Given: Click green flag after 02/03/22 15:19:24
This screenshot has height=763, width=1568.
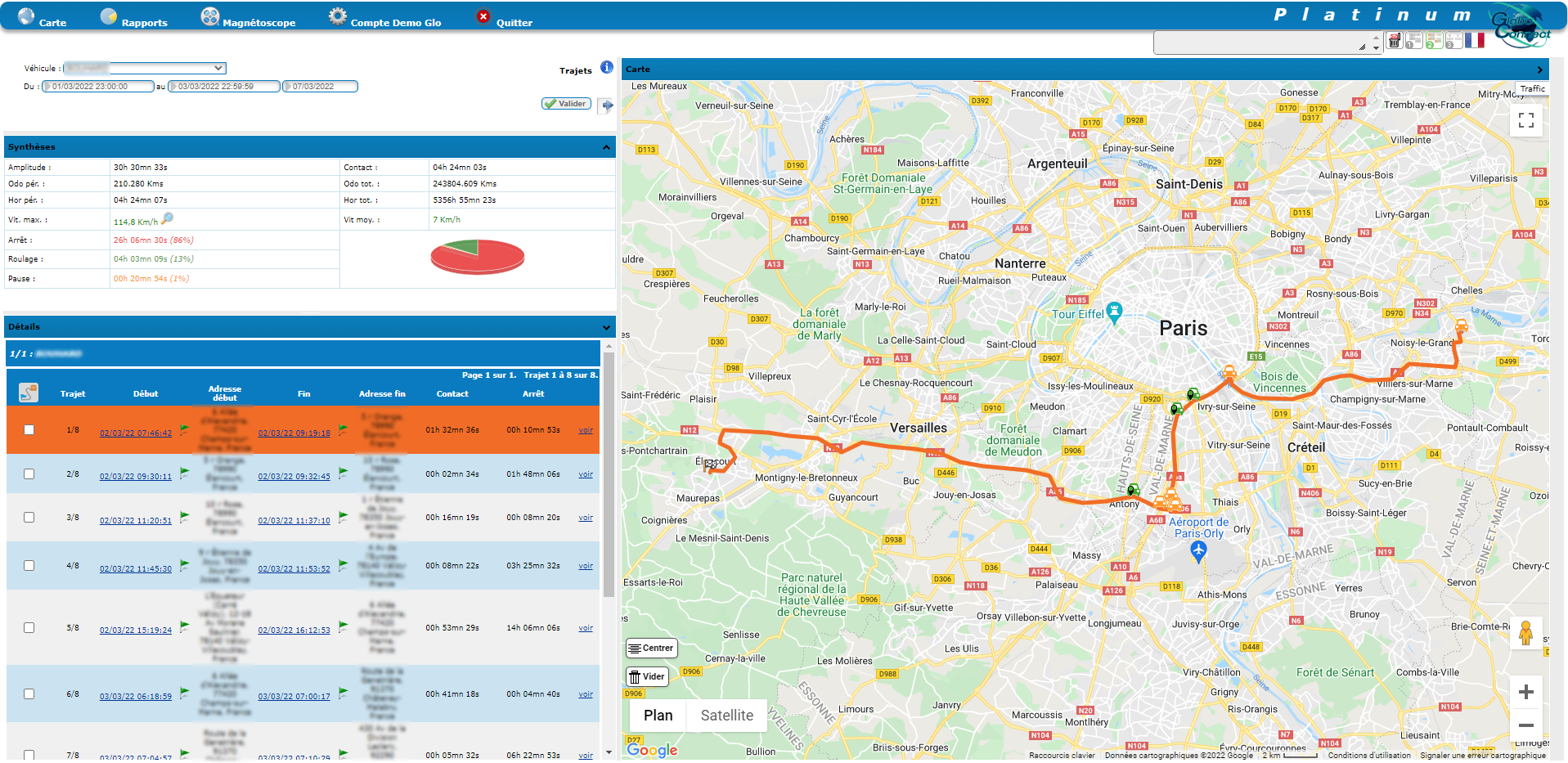Looking at the screenshot, I should pyautogui.click(x=185, y=626).
